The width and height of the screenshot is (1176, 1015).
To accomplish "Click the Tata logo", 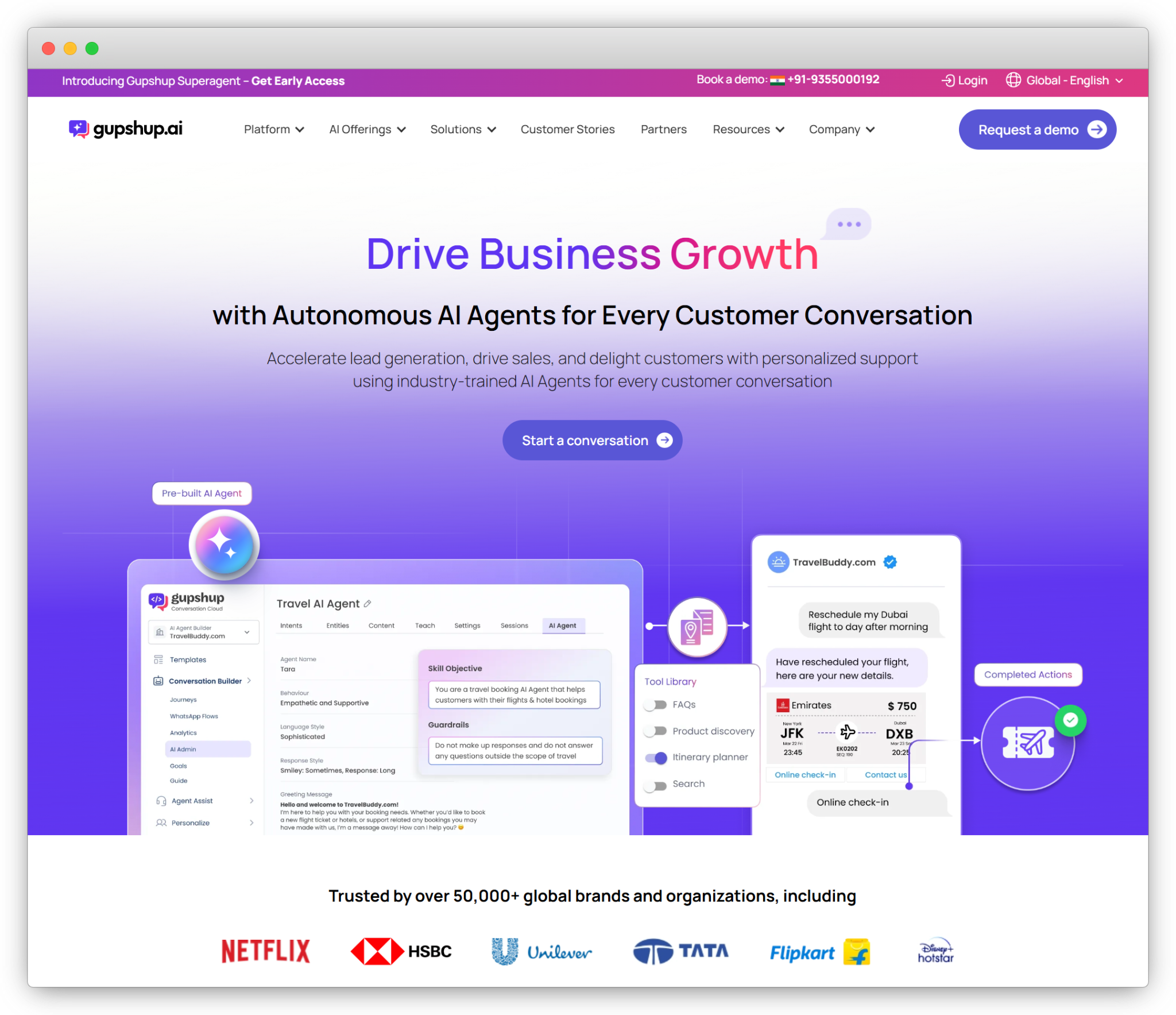I will pyautogui.click(x=680, y=951).
